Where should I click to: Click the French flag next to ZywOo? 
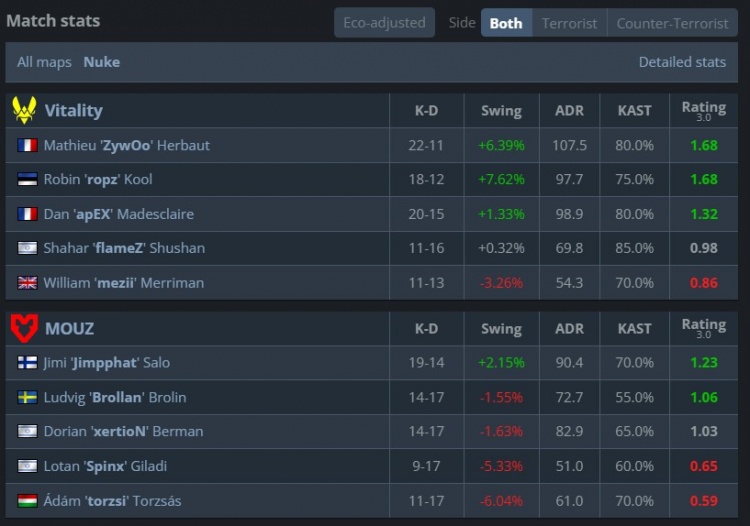point(27,146)
